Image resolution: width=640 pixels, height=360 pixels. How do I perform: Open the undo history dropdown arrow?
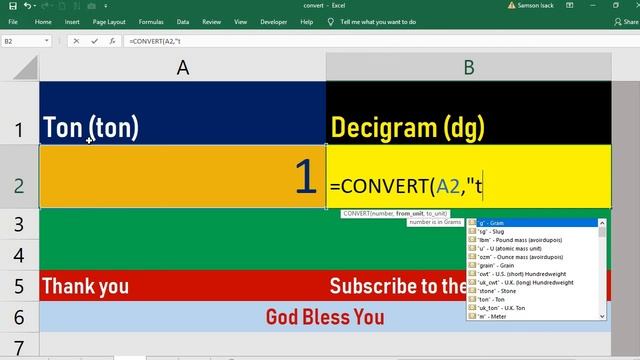tap(34, 6)
